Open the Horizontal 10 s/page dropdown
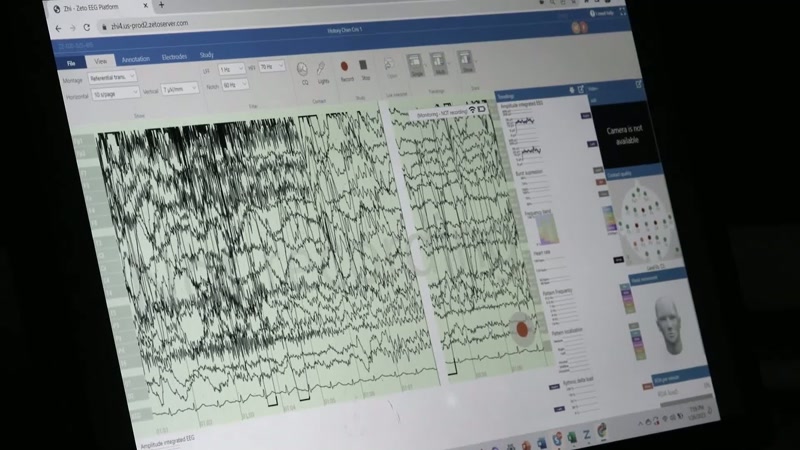 115,93
